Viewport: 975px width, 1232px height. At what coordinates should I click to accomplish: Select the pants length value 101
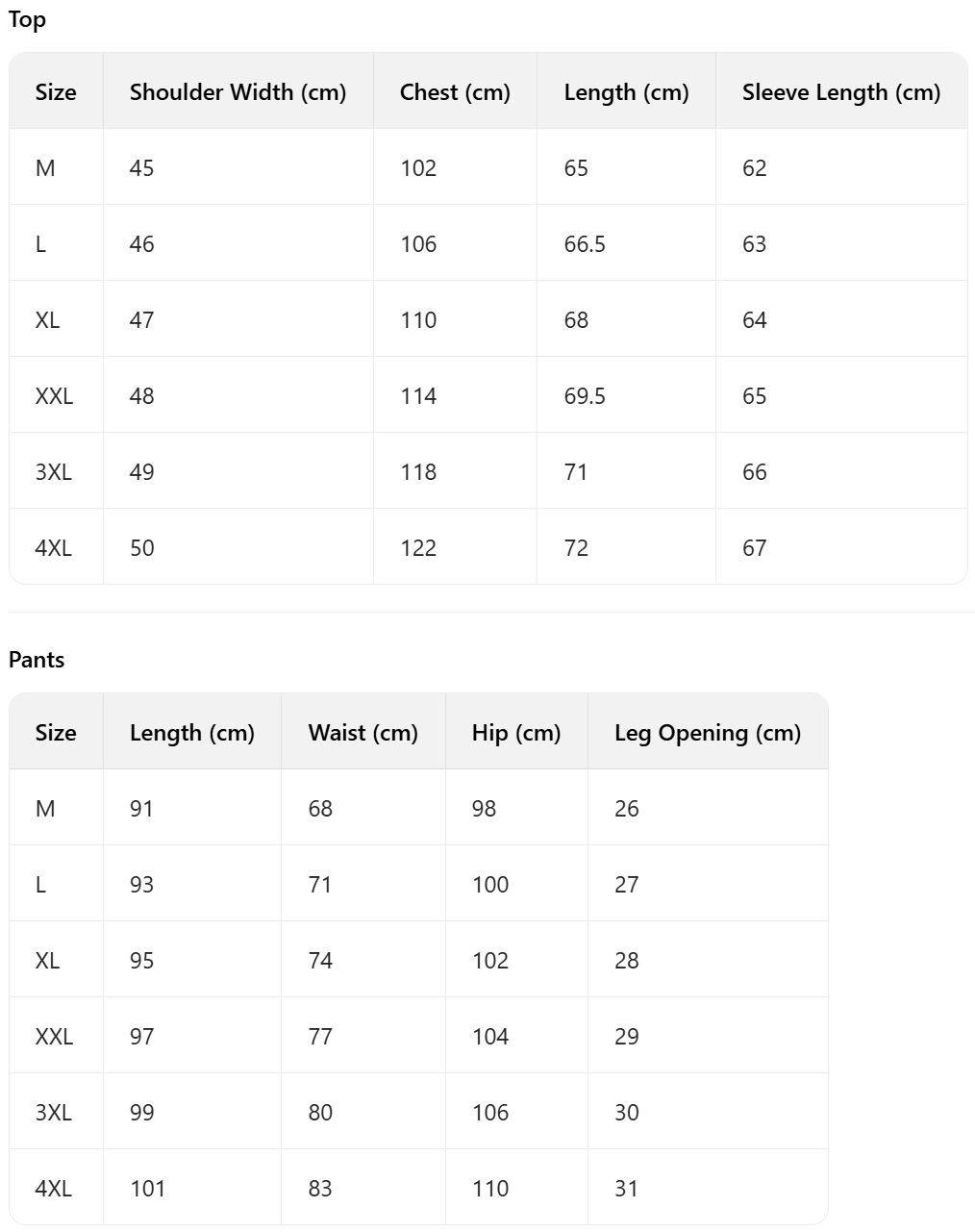[147, 1189]
